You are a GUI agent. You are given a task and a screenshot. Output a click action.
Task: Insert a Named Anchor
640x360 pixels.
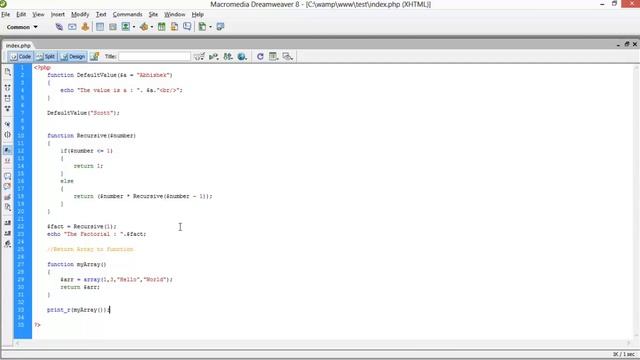click(x=85, y=27)
